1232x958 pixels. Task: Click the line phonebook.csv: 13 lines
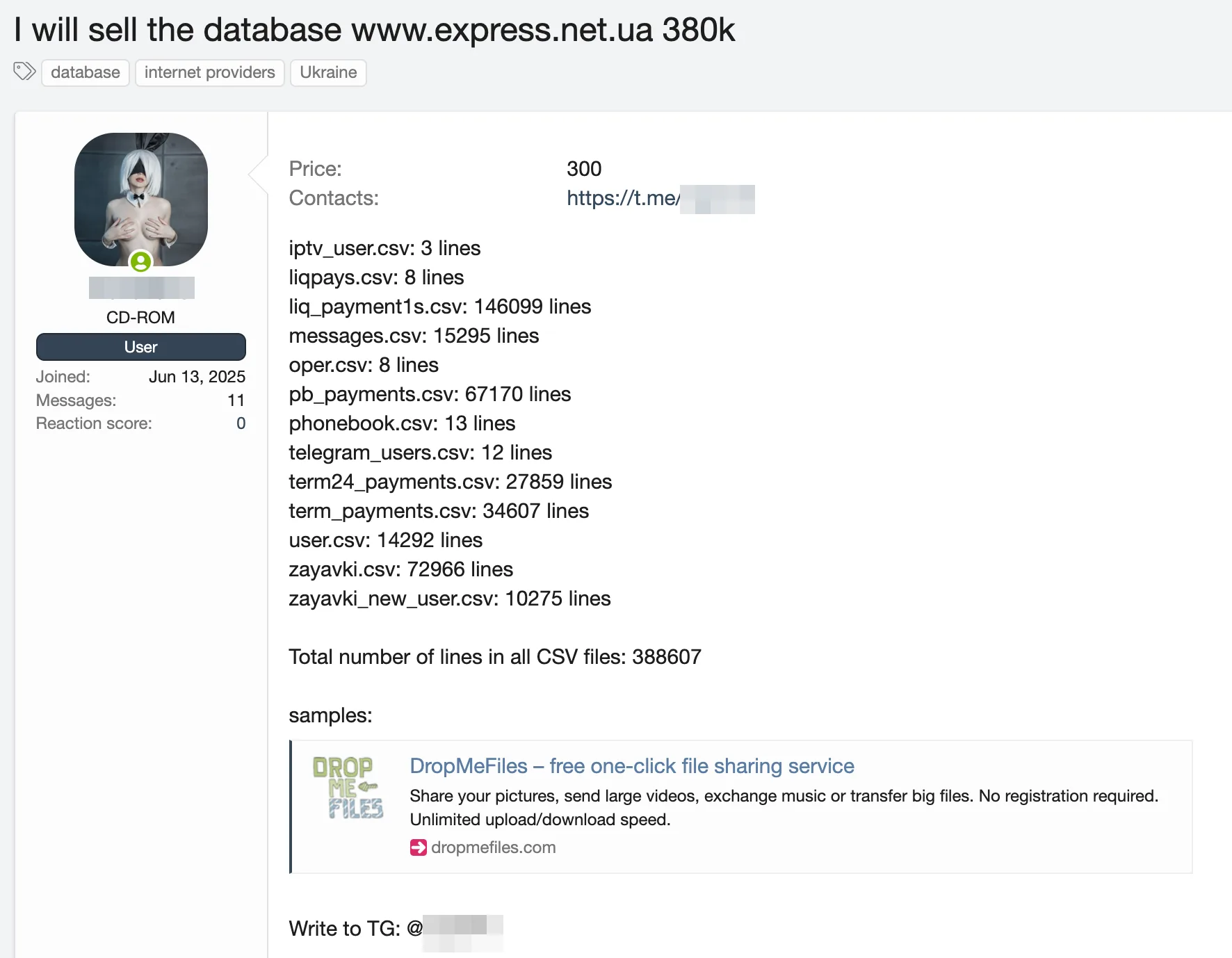point(402,423)
